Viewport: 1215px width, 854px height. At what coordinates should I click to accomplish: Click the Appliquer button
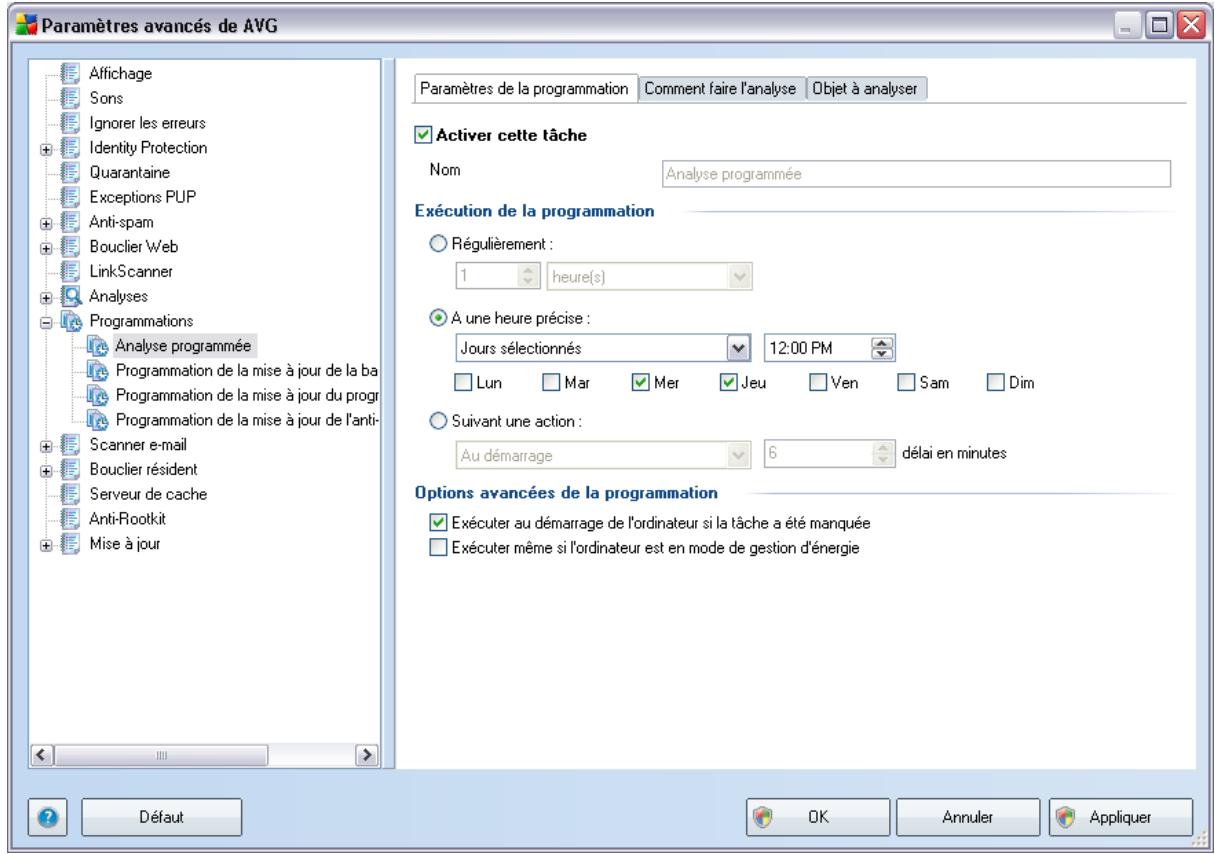(1120, 817)
